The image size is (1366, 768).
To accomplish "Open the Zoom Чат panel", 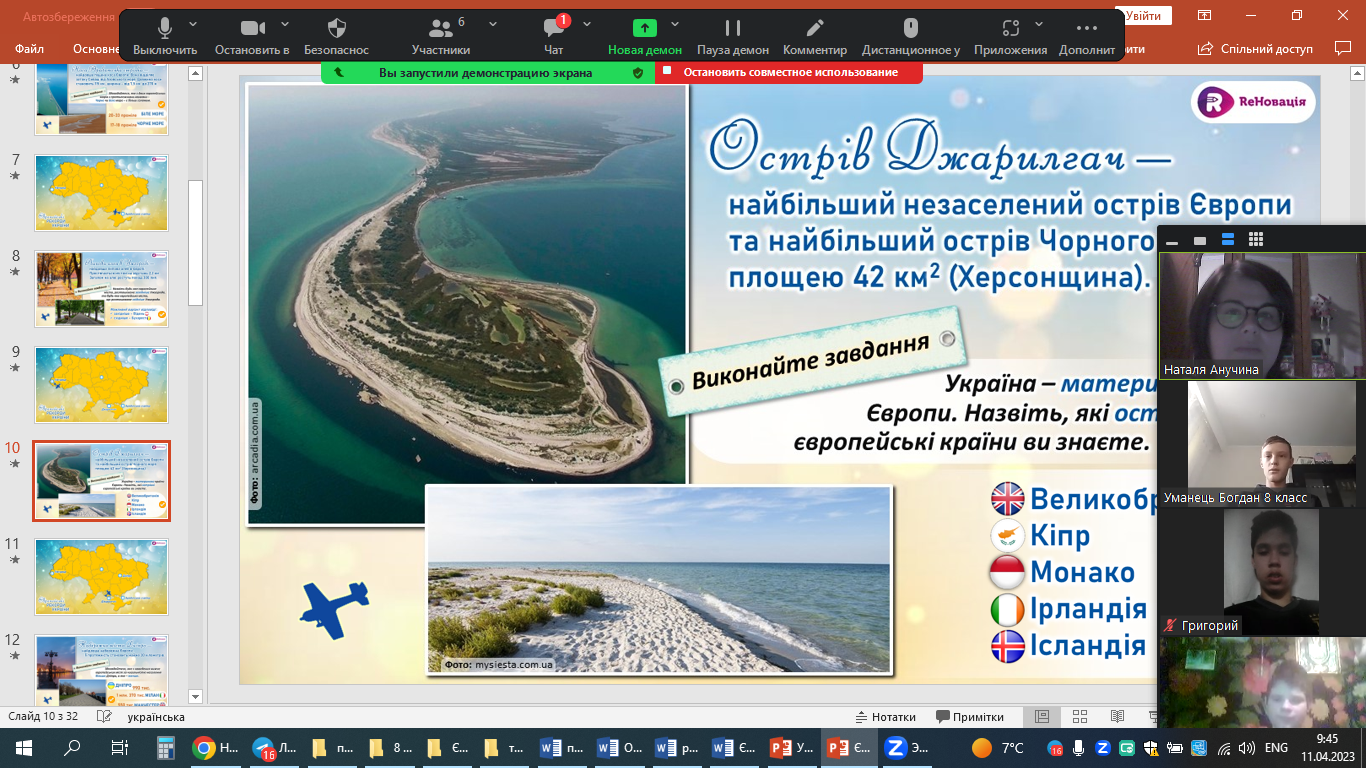I will (554, 36).
